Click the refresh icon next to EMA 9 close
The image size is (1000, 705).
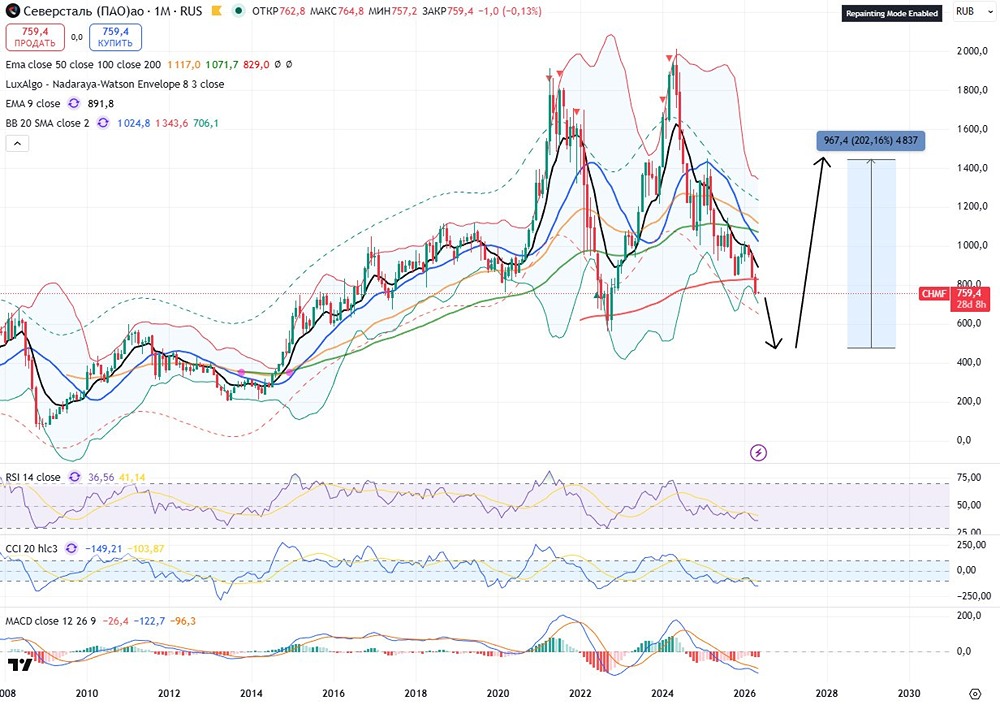(x=74, y=103)
